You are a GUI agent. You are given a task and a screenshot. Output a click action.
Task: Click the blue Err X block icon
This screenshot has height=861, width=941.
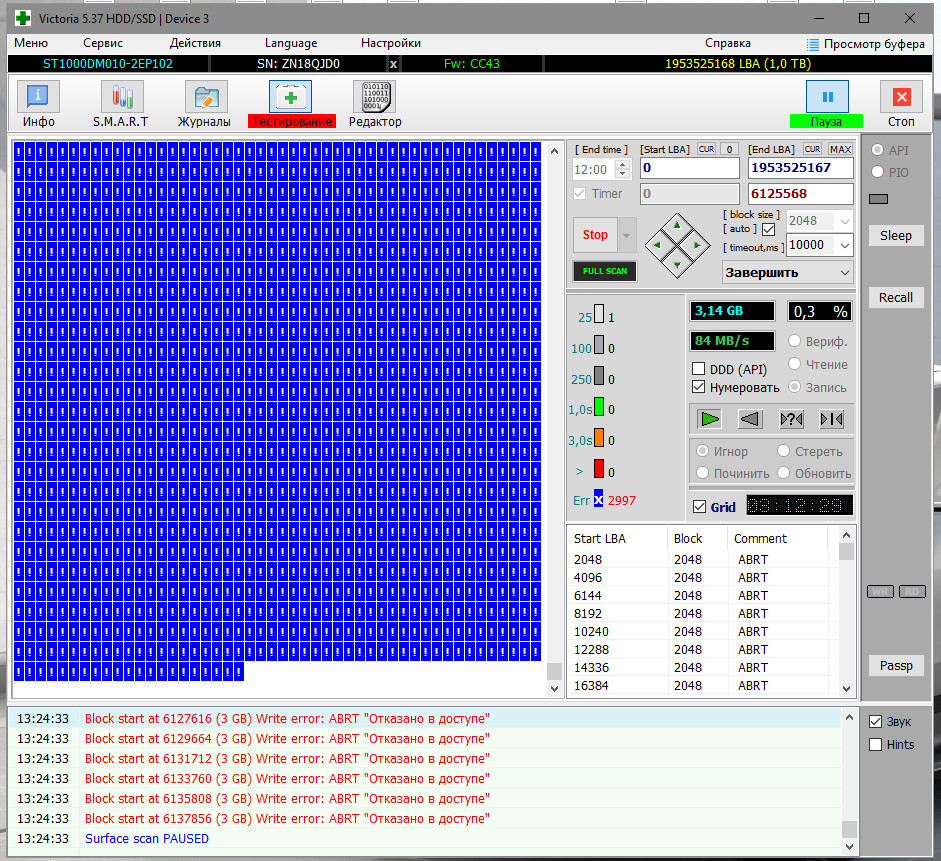click(598, 499)
